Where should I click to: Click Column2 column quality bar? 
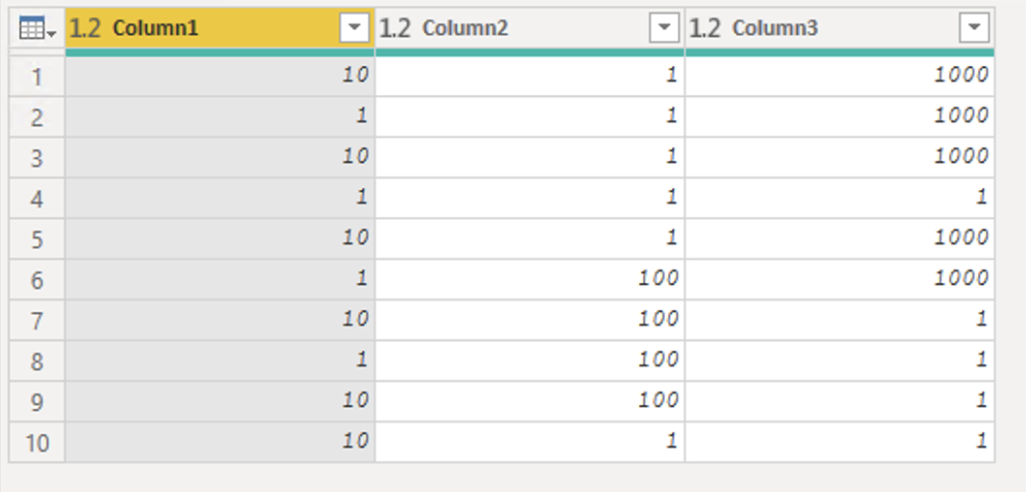tap(530, 52)
